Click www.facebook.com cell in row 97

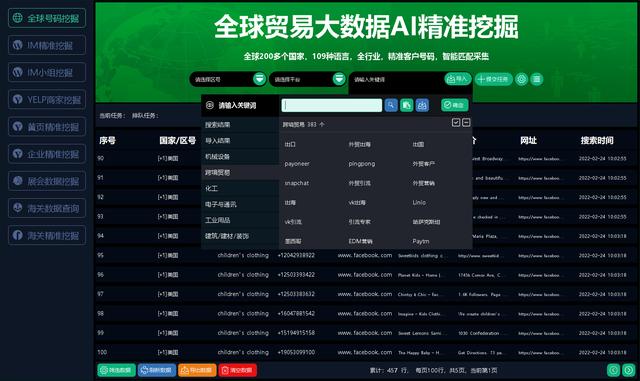tap(364, 294)
